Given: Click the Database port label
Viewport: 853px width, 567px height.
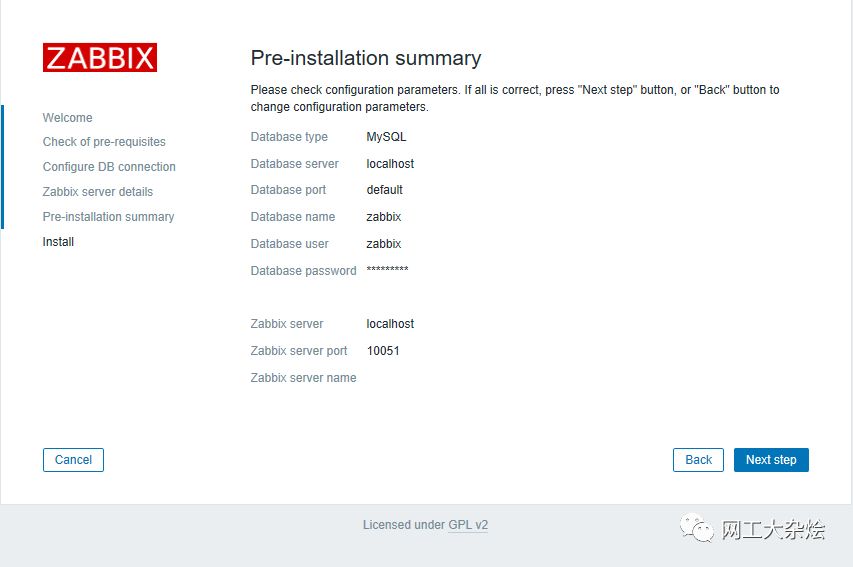Looking at the screenshot, I should click(x=288, y=190).
